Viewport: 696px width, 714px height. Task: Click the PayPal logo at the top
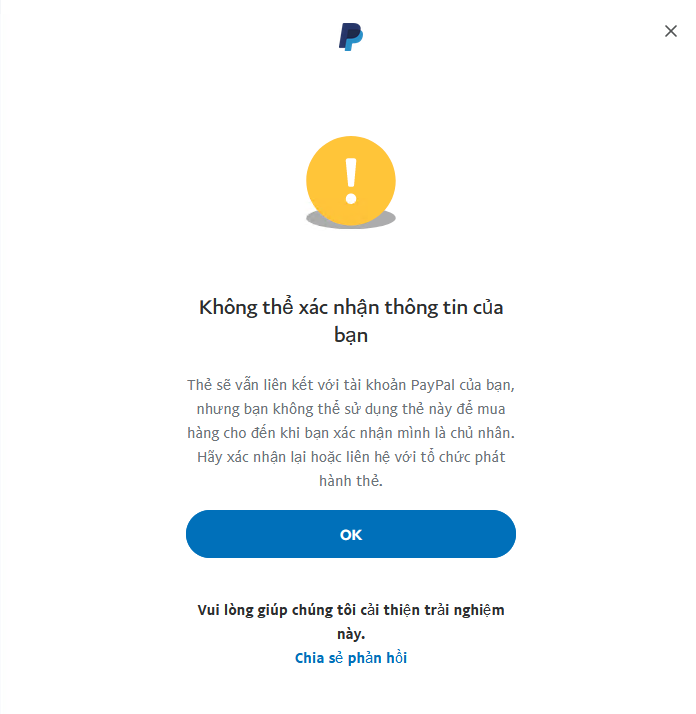(x=351, y=37)
